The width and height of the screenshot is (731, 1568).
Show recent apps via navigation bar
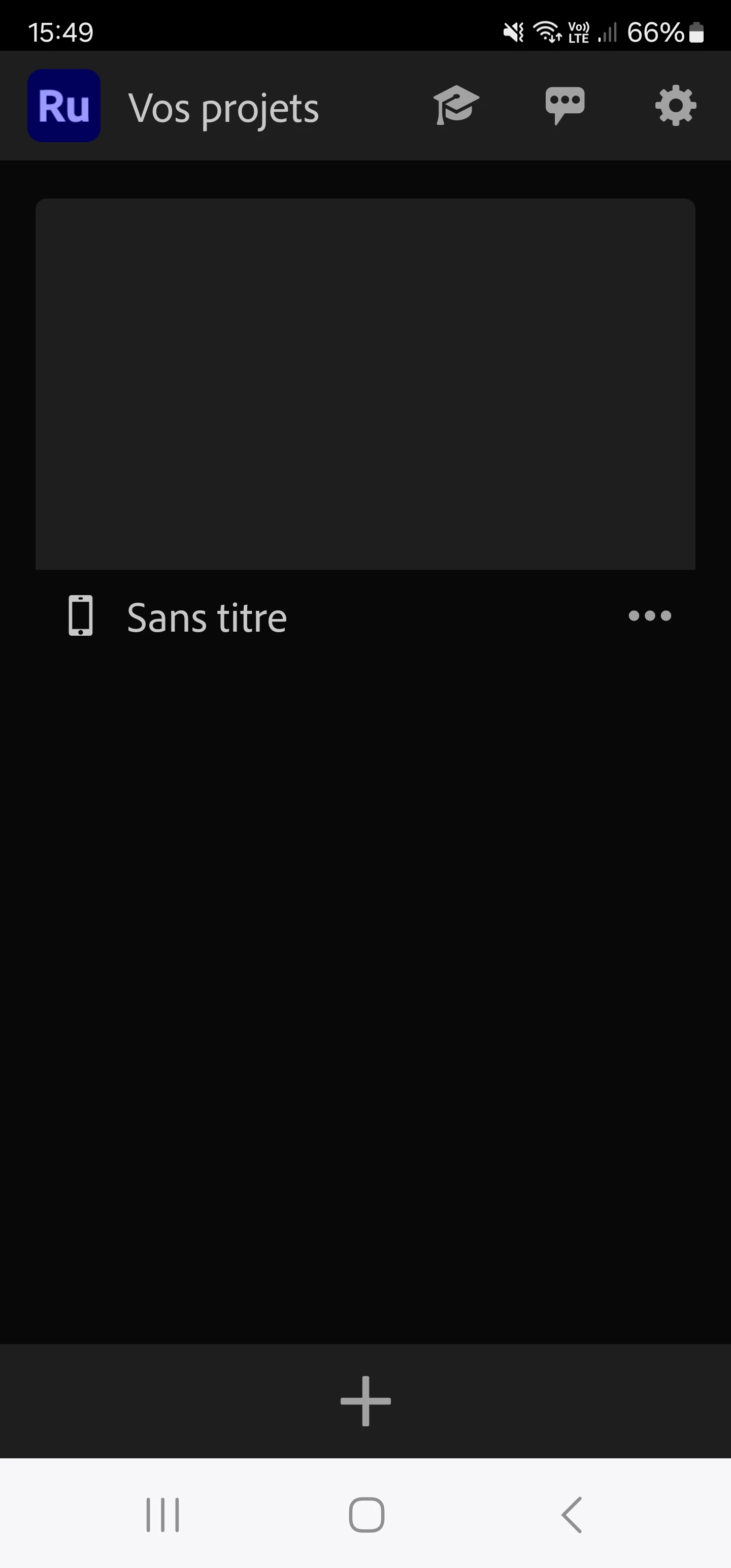click(162, 1515)
